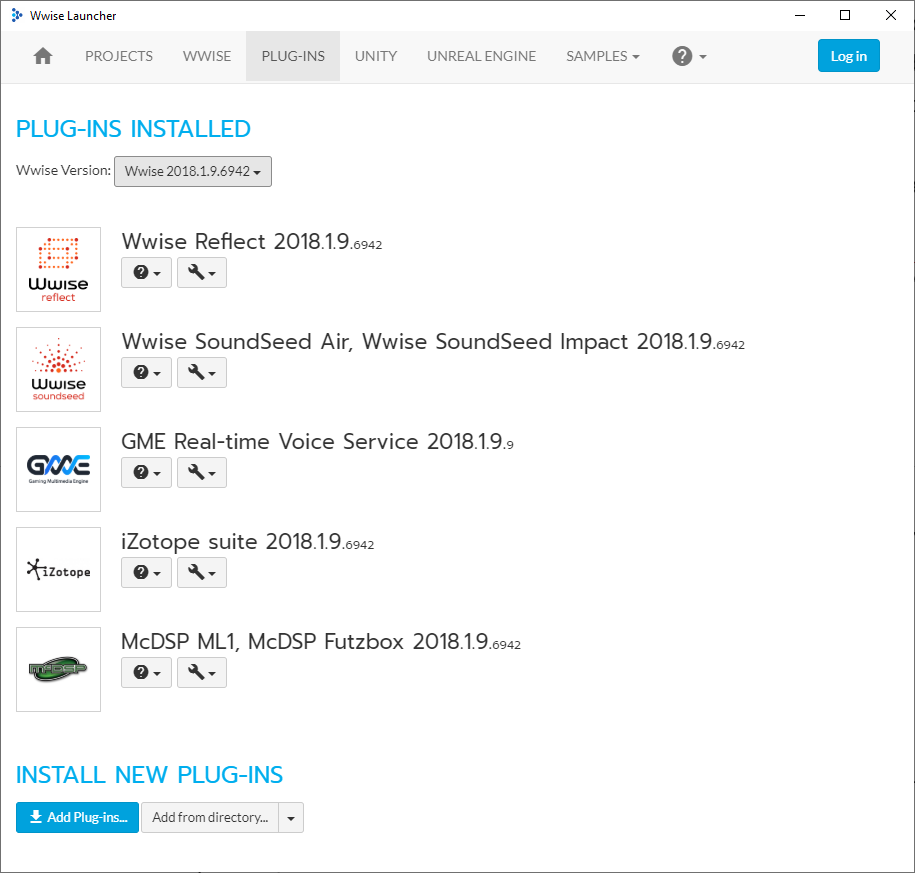
Task: Open help dropdown for Wwise Reflect
Action: coord(146,273)
